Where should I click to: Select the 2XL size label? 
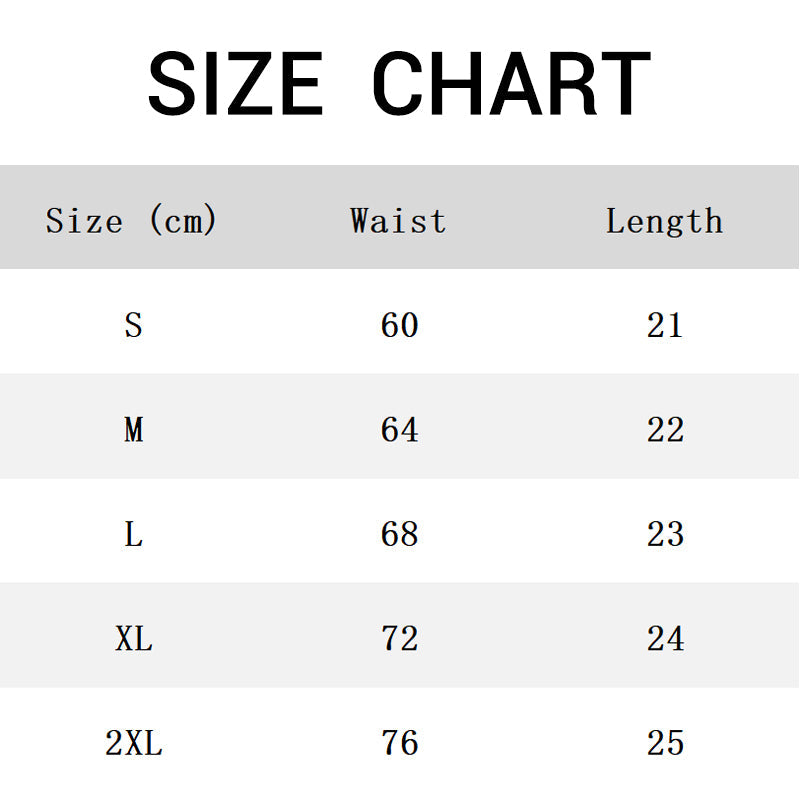click(x=133, y=743)
